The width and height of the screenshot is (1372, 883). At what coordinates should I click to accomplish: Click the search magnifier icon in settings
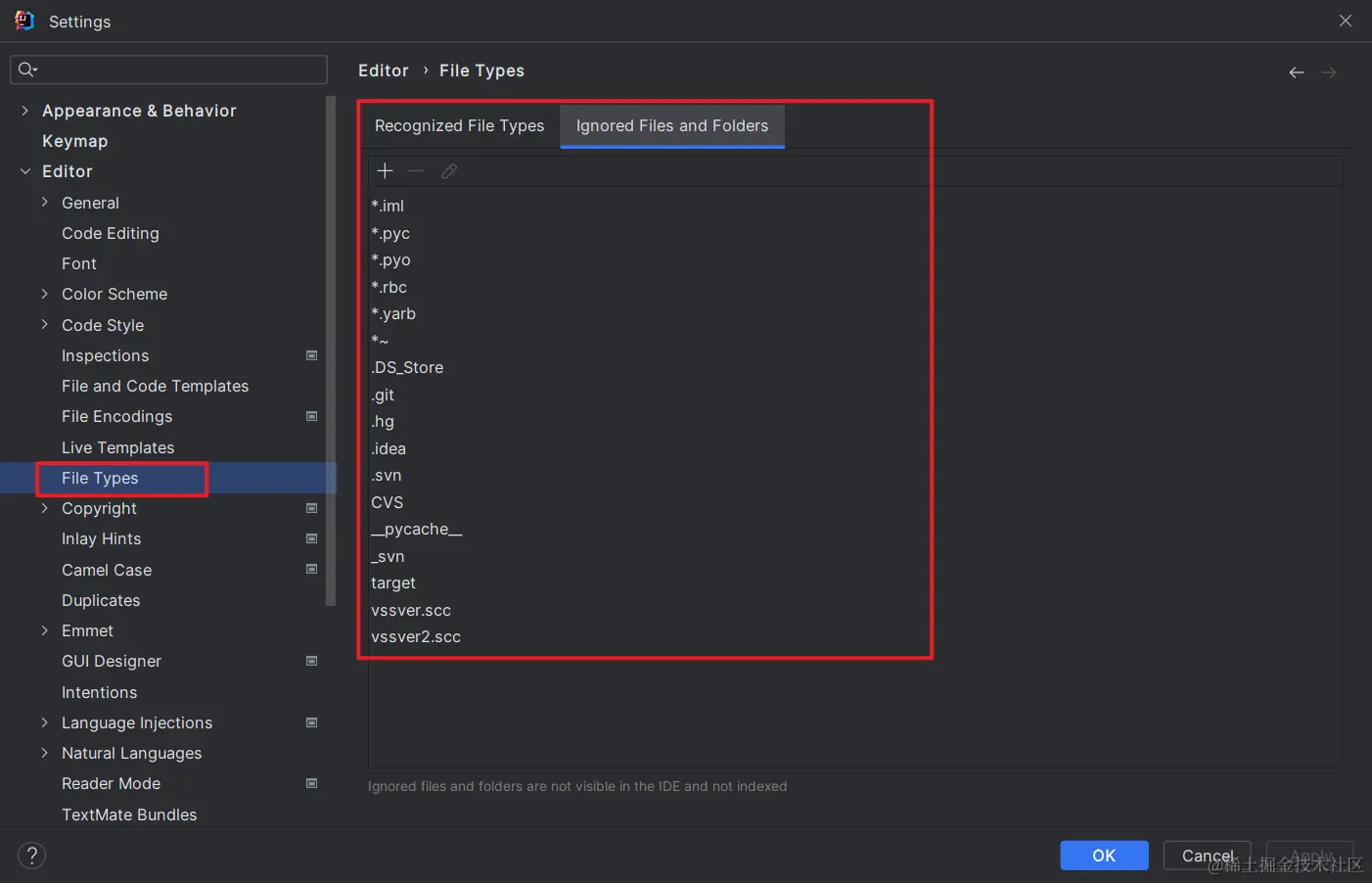click(x=26, y=70)
